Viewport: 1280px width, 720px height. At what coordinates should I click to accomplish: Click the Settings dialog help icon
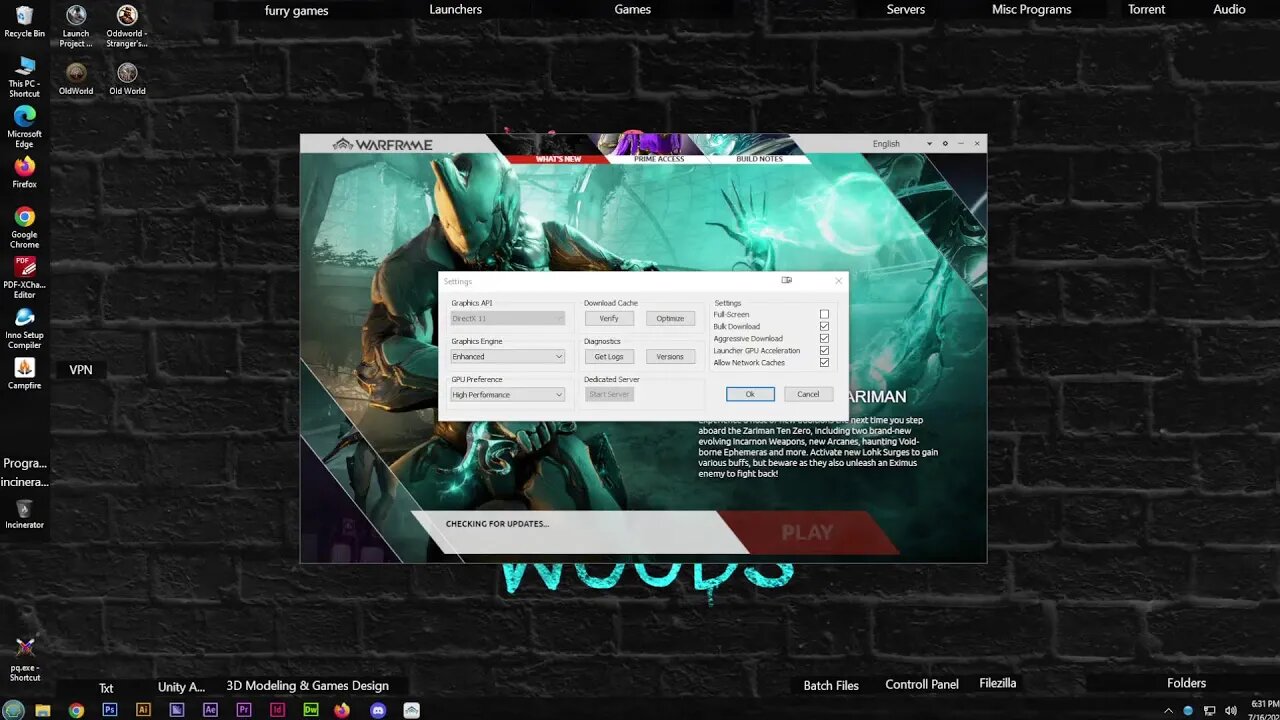point(787,281)
